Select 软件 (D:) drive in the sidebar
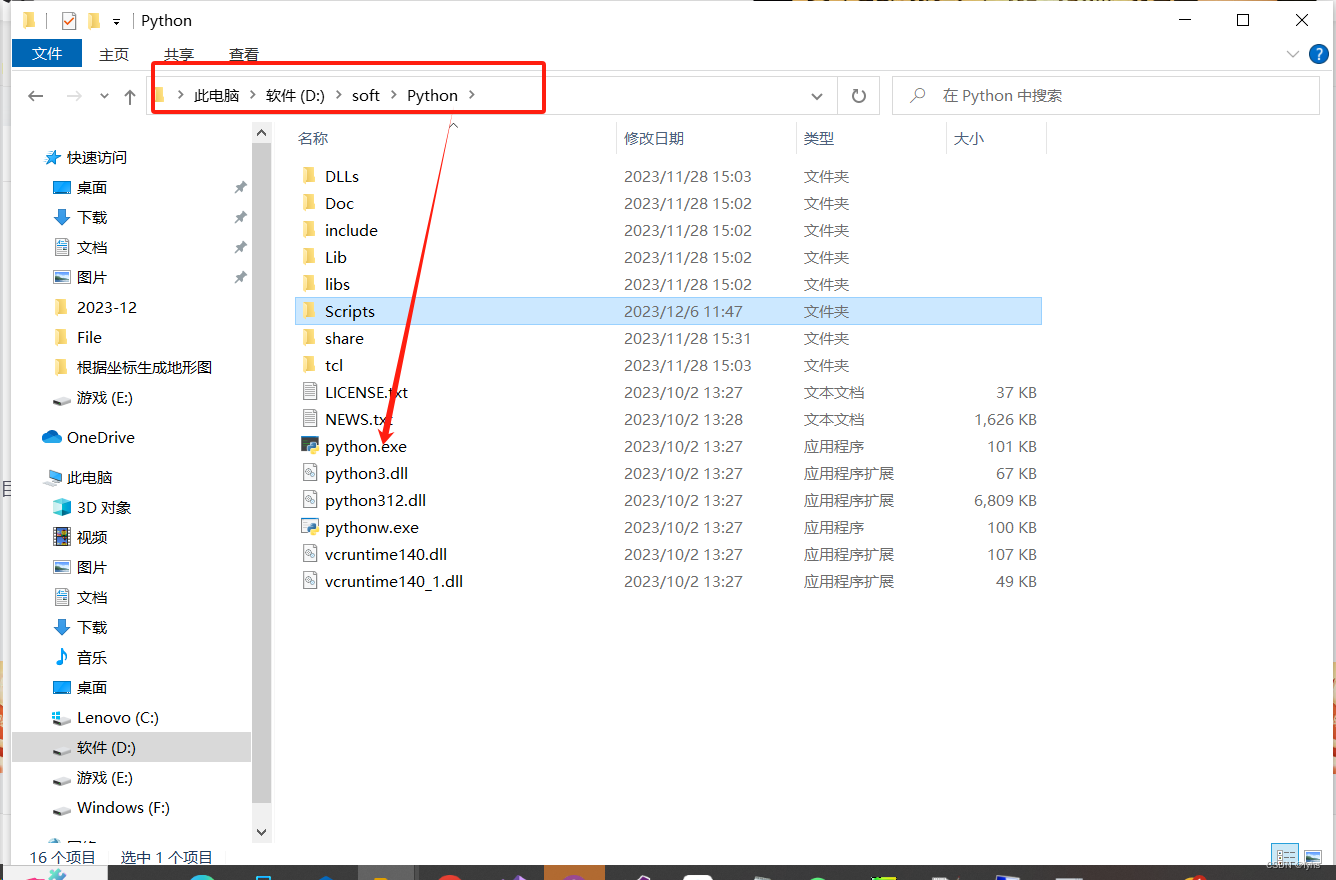 [x=106, y=748]
